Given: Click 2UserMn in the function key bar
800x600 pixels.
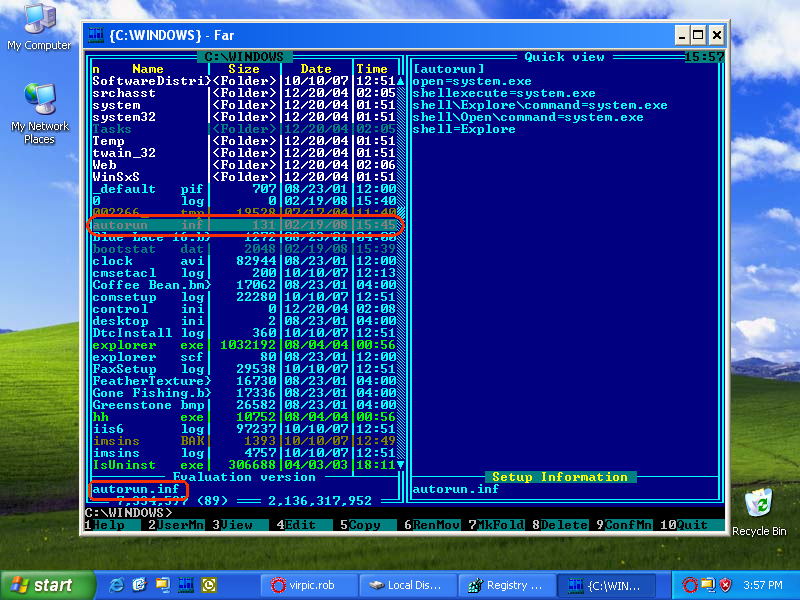Looking at the screenshot, I should click(176, 525).
